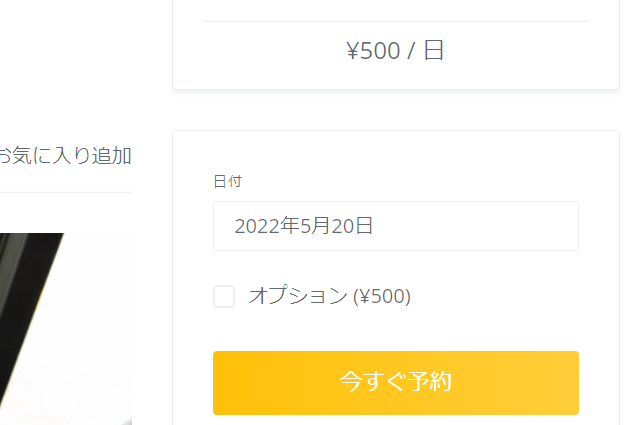Screen dimensions: 638x425
Task: Open the 日付 date picker field
Action: point(395,226)
